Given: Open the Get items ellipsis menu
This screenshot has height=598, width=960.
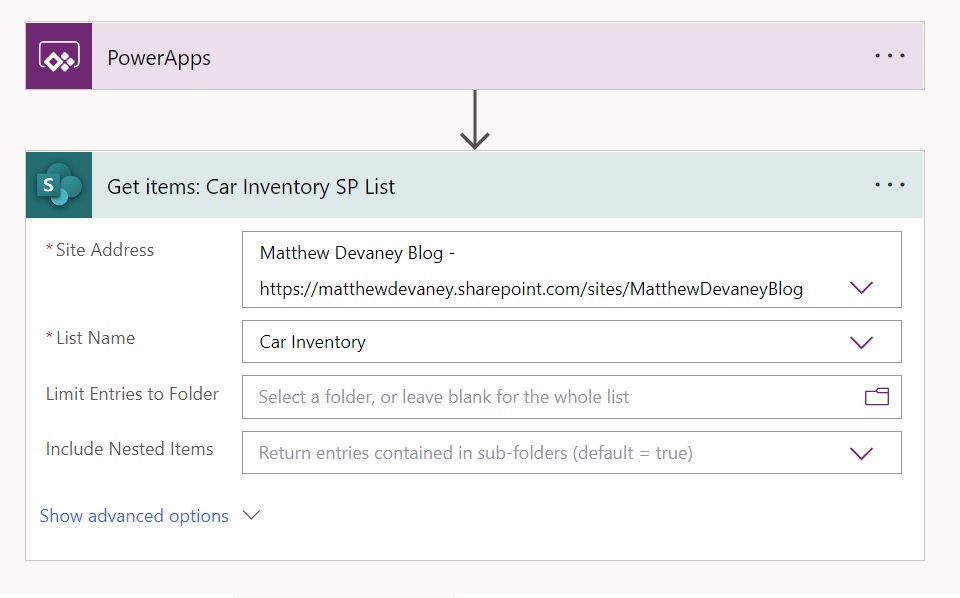Looking at the screenshot, I should [x=890, y=184].
